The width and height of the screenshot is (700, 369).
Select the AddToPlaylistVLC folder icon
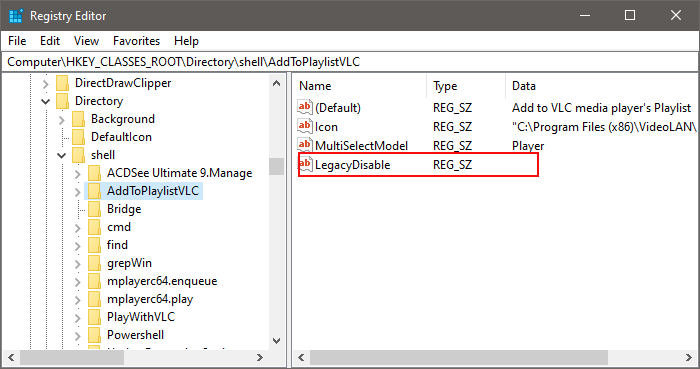pyautogui.click(x=95, y=191)
